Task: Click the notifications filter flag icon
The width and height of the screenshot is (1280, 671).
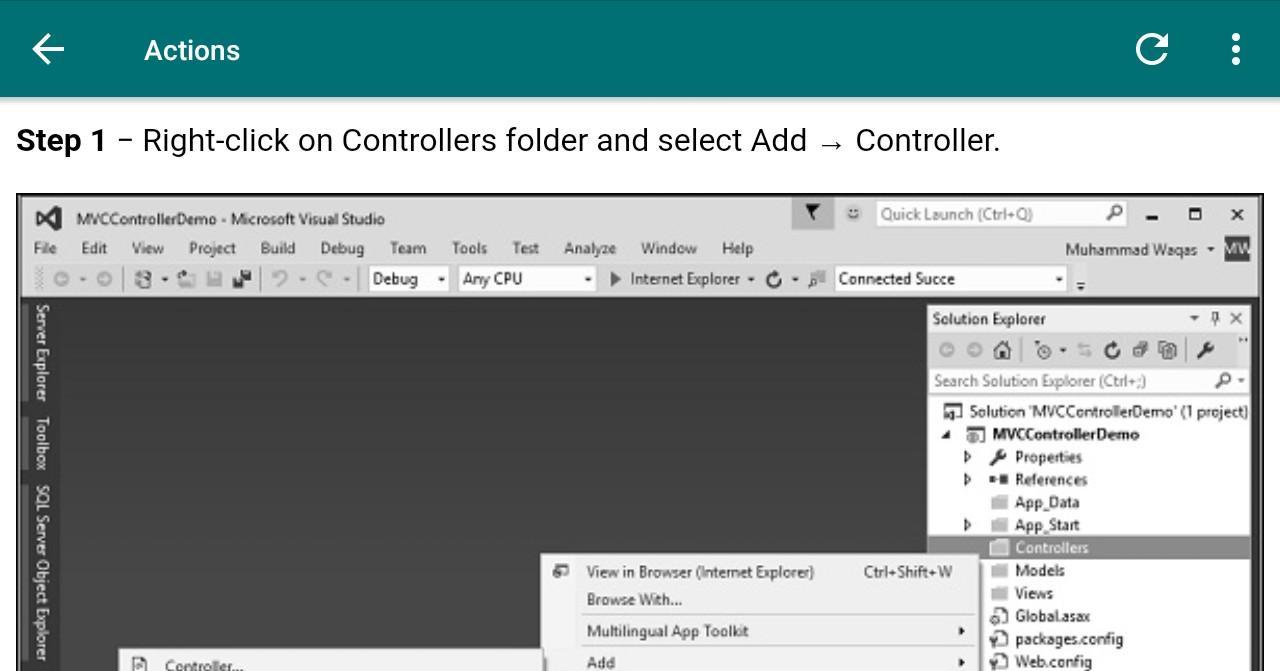Action: 814,212
